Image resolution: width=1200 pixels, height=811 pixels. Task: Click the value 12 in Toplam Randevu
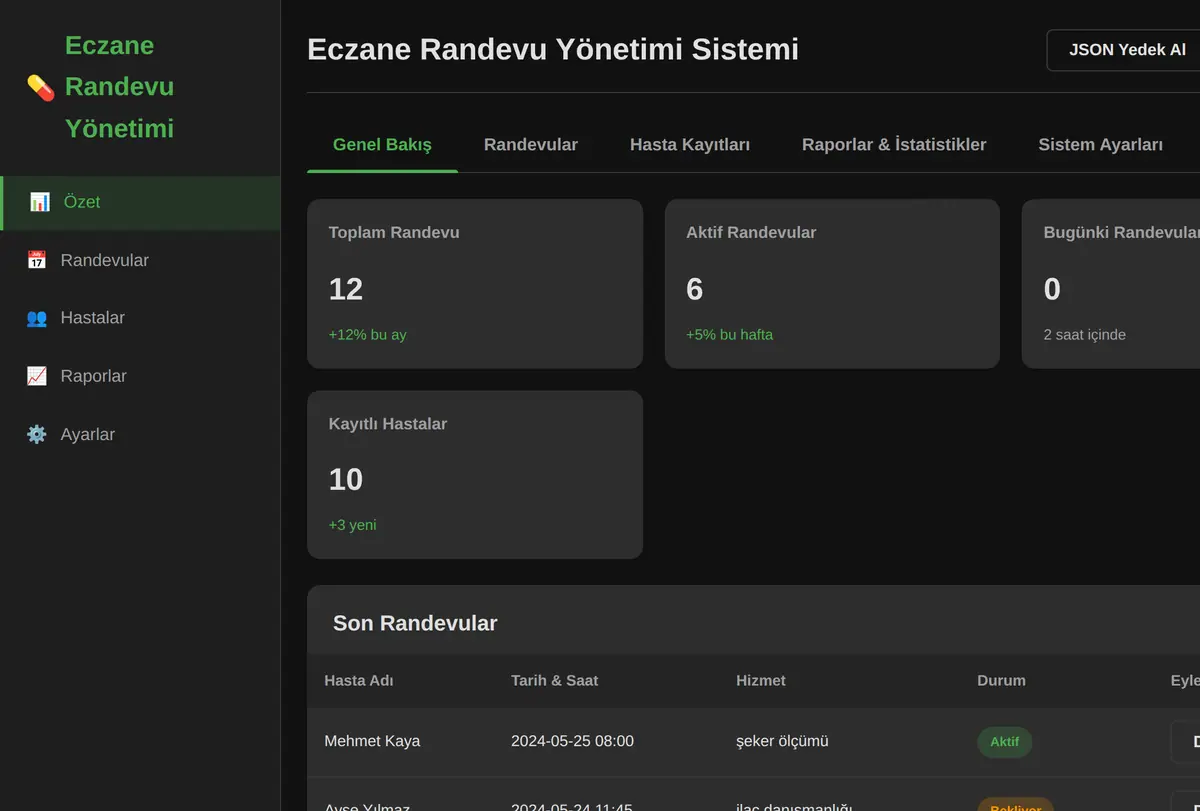click(346, 290)
